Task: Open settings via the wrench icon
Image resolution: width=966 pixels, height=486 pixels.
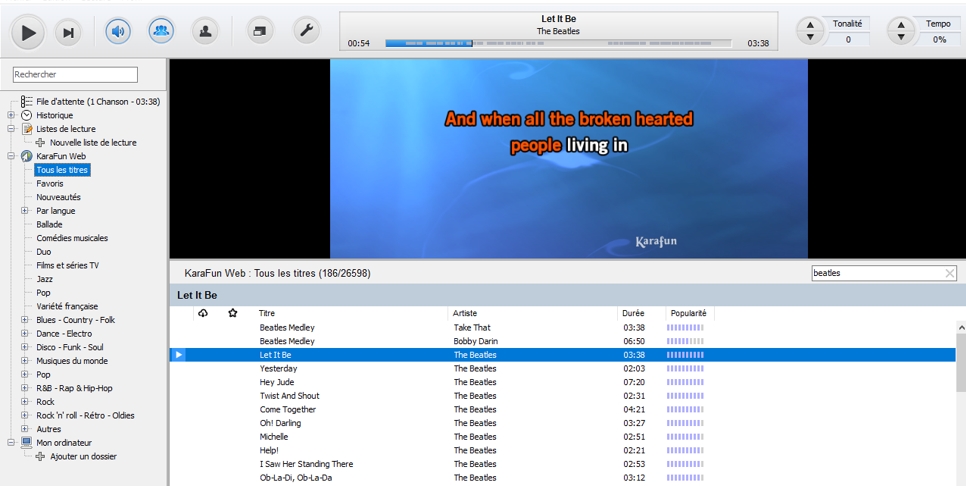Action: click(x=306, y=30)
